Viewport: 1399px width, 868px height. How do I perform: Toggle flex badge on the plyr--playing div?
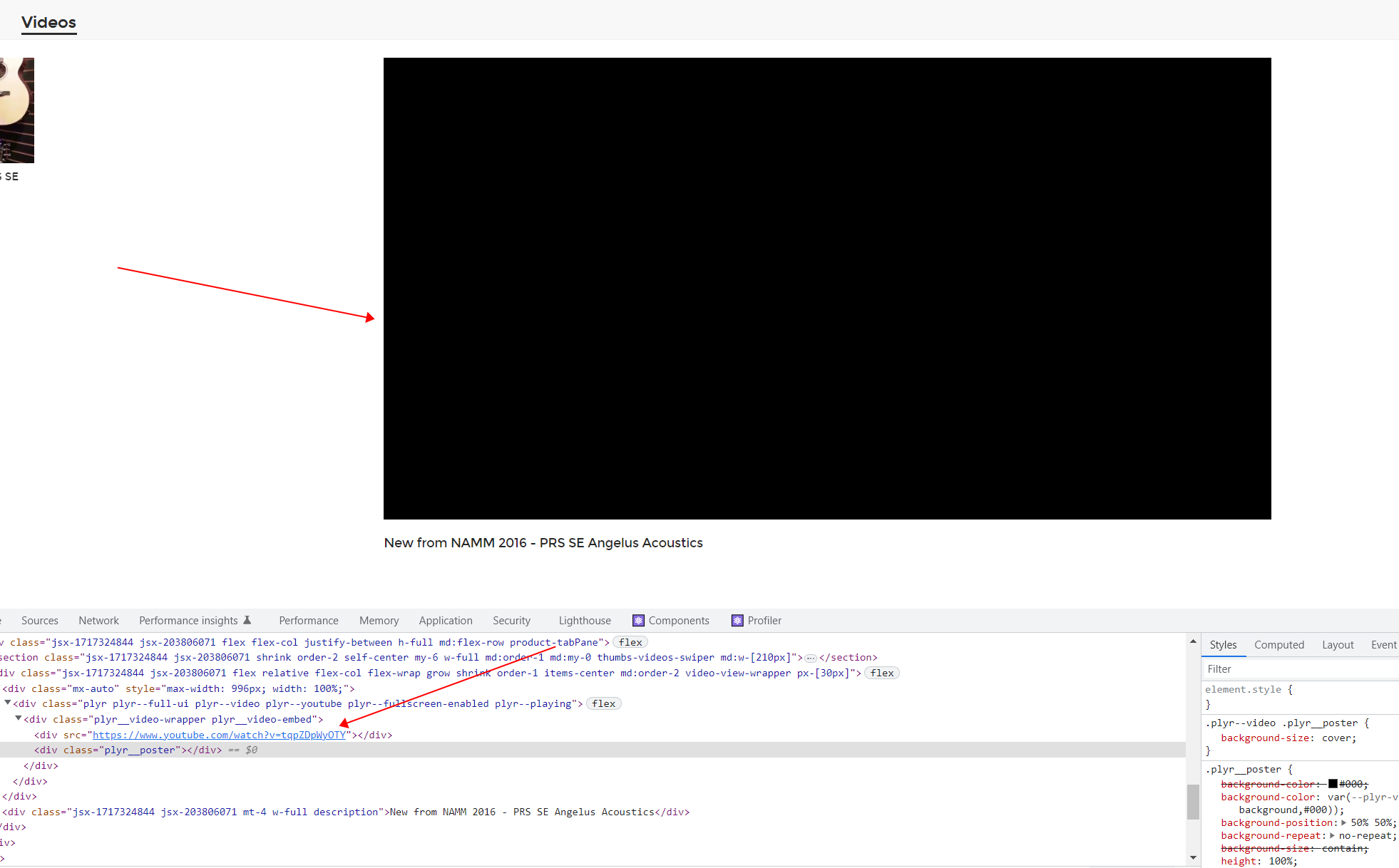[x=603, y=703]
